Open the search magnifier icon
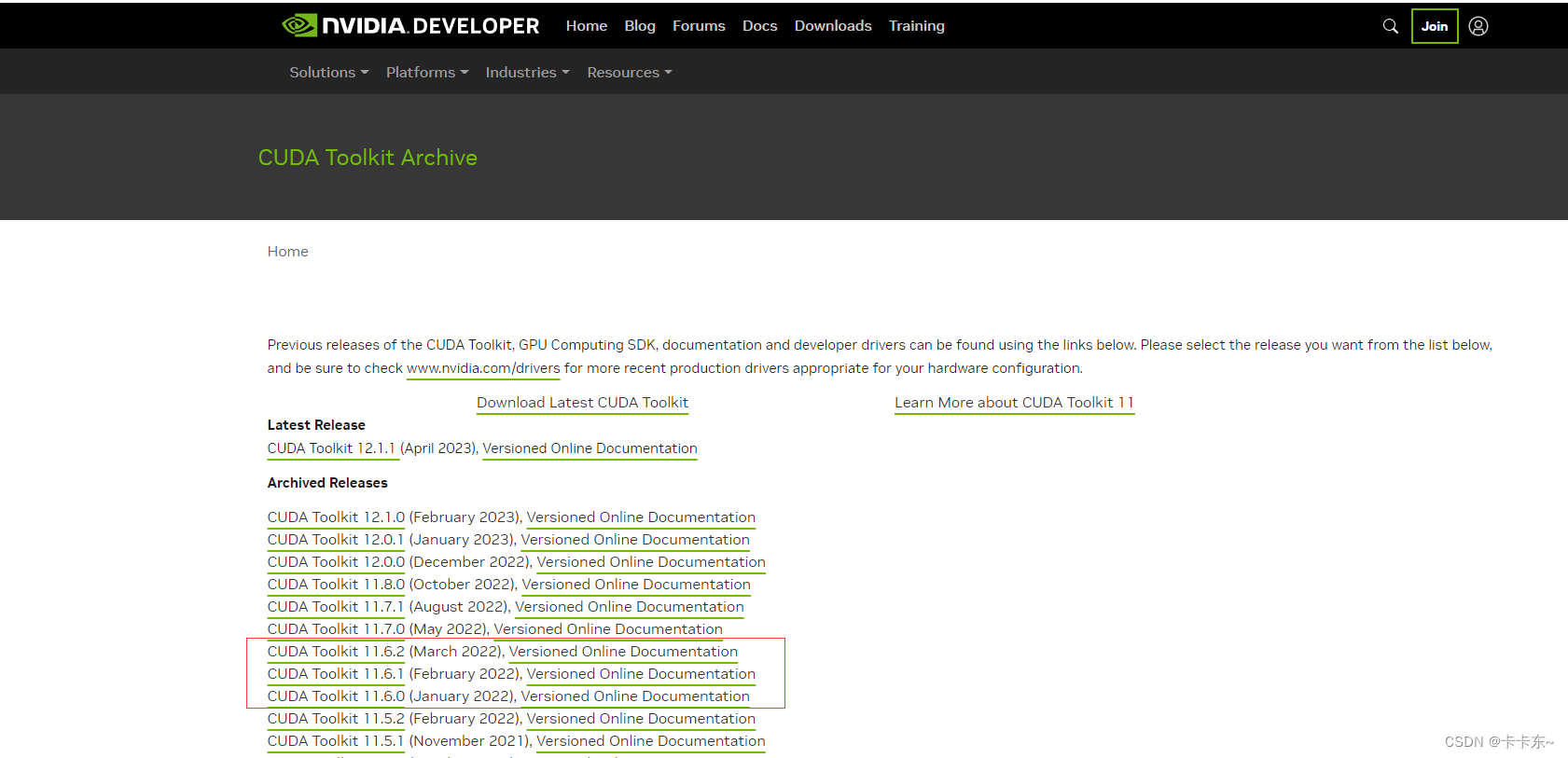Screen dimensions: 1568x758 [1390, 26]
